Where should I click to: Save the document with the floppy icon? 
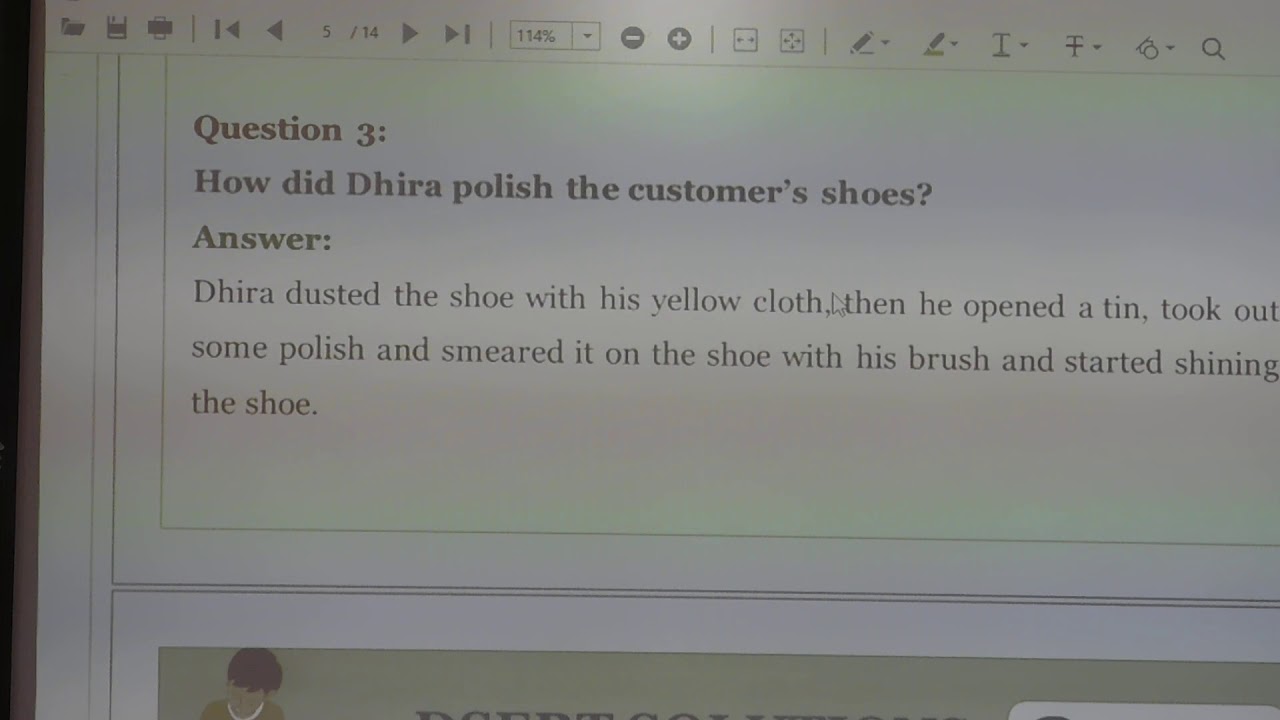click(117, 28)
